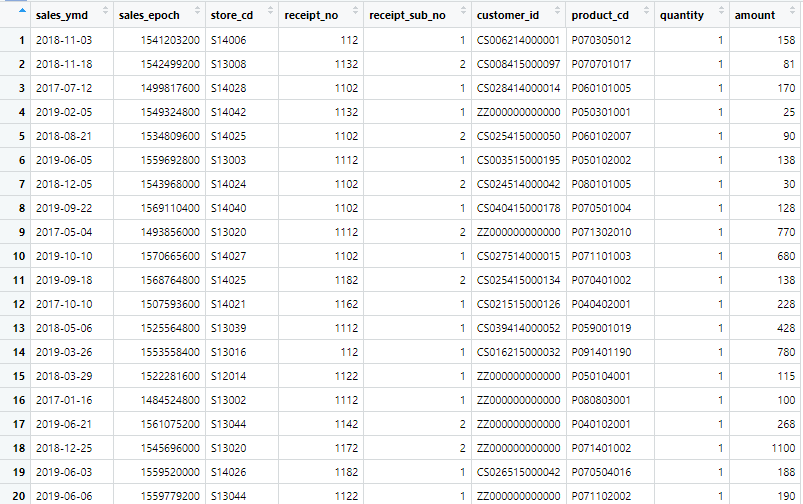Sort by quantity column arrows
This screenshot has width=803, height=504.
[722, 10]
